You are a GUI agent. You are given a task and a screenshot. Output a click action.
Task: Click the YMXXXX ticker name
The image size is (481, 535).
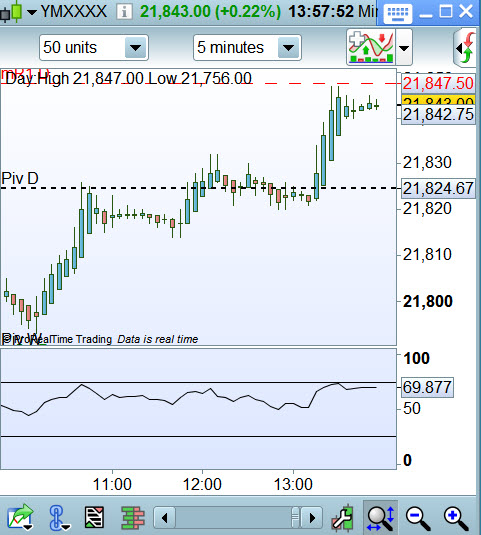(74, 12)
